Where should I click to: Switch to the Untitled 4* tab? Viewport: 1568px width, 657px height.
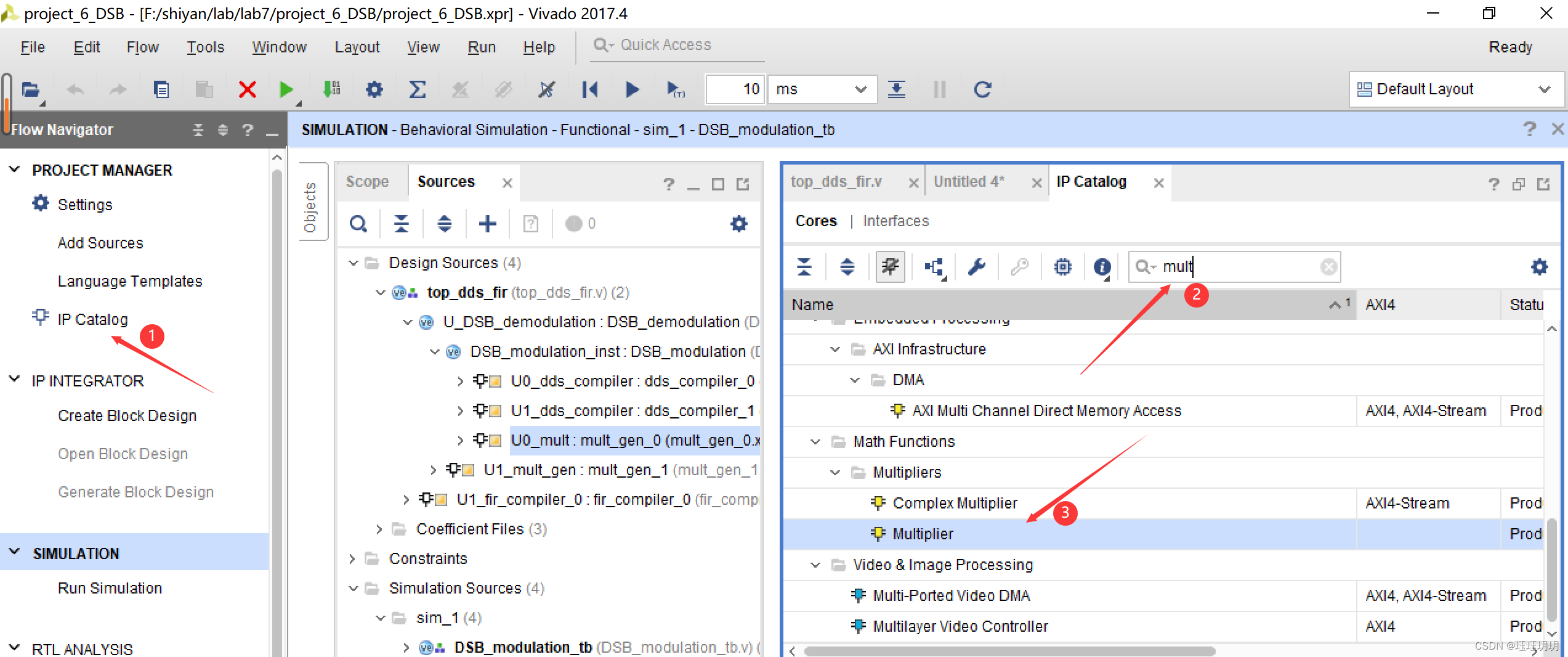[969, 182]
